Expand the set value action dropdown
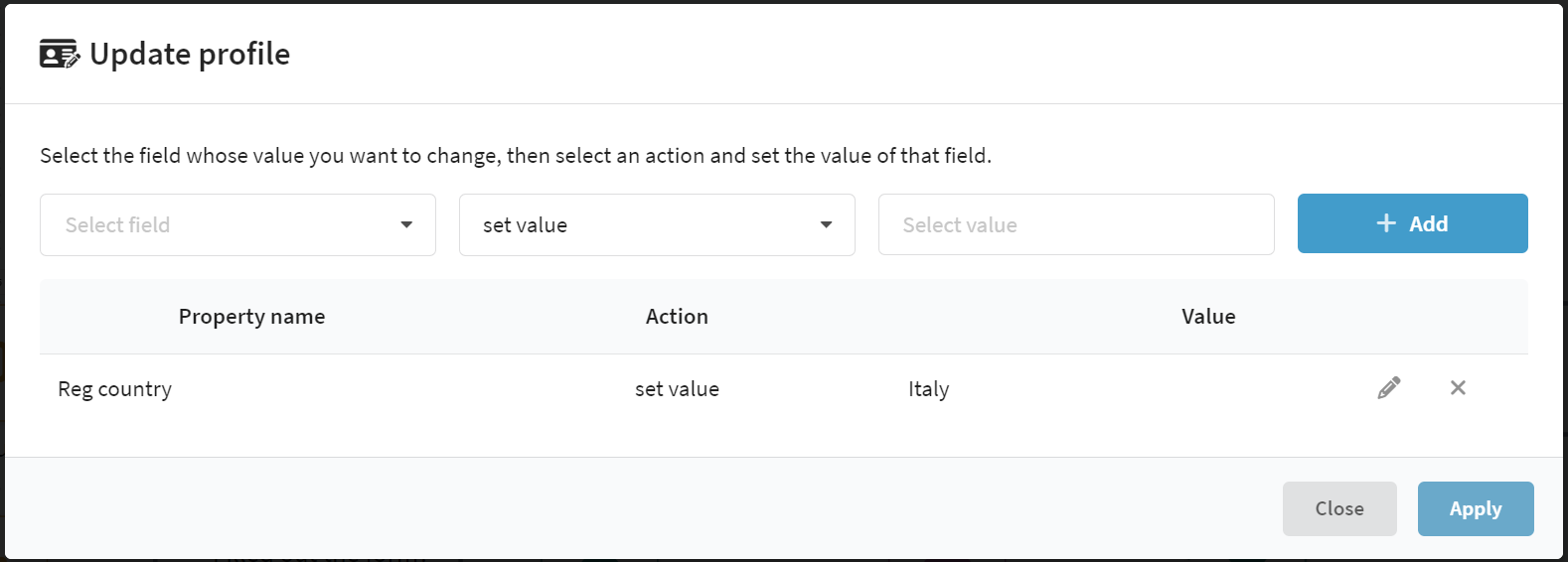 tap(657, 224)
